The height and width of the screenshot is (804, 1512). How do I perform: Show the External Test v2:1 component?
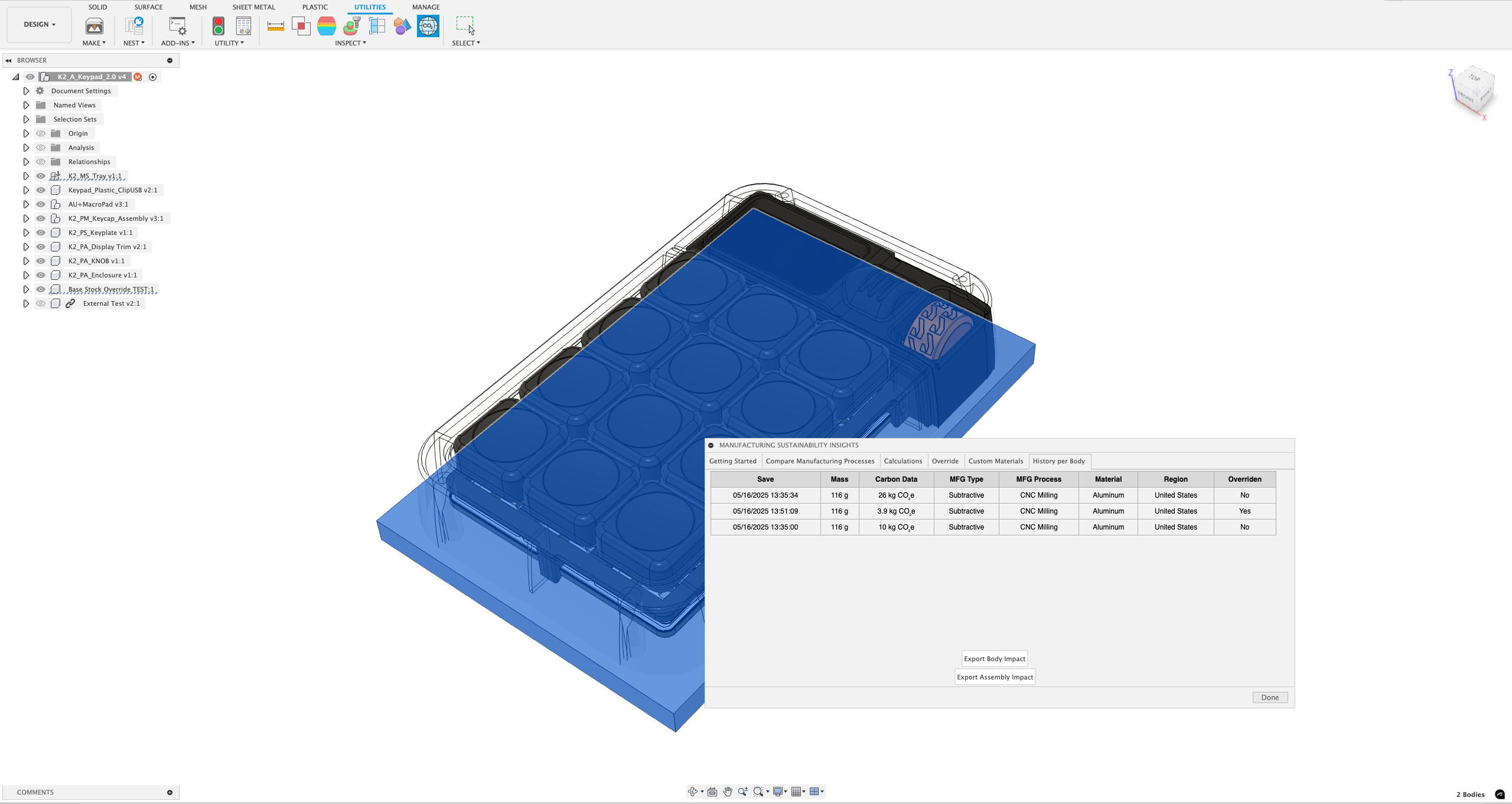tap(41, 303)
